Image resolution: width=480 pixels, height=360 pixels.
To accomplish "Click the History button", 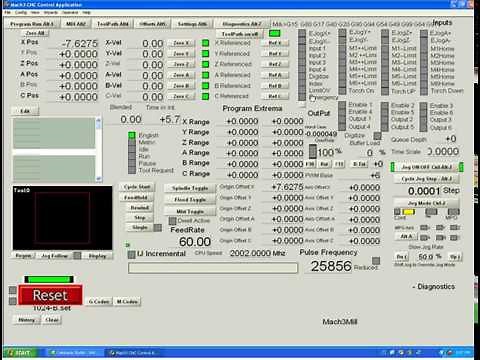I will pos(27,320).
